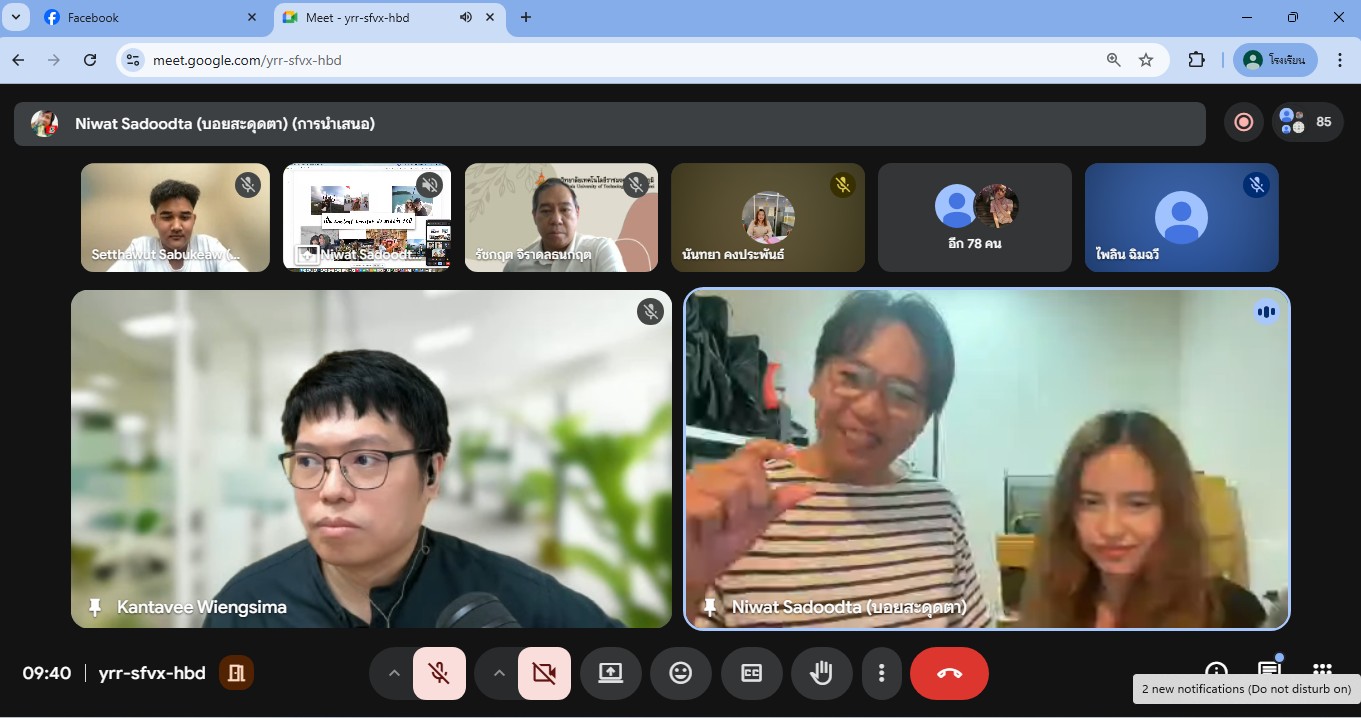The image size is (1361, 718).
Task: Click the red leave call button
Action: click(949, 673)
